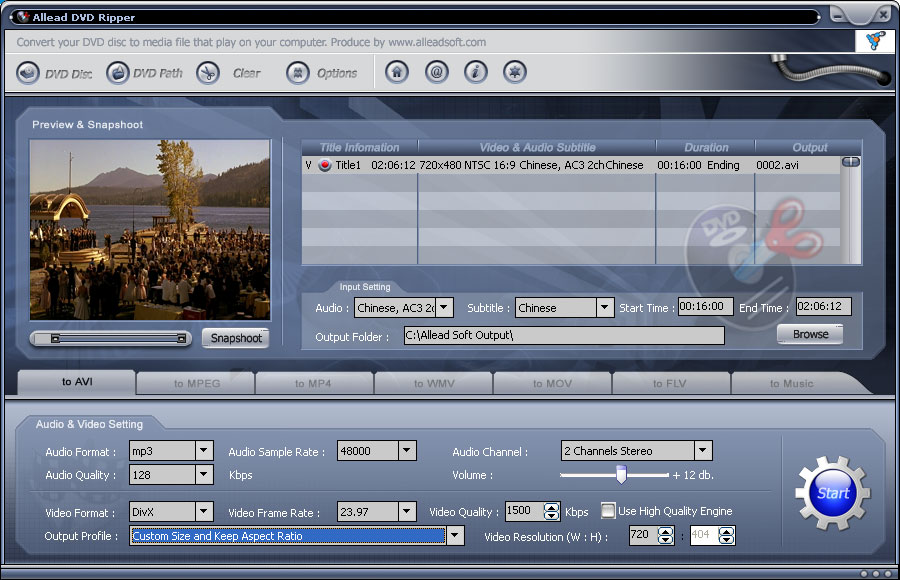Click the V check mark on Title1 row
The width and height of the screenshot is (900, 580).
pyautogui.click(x=308, y=165)
